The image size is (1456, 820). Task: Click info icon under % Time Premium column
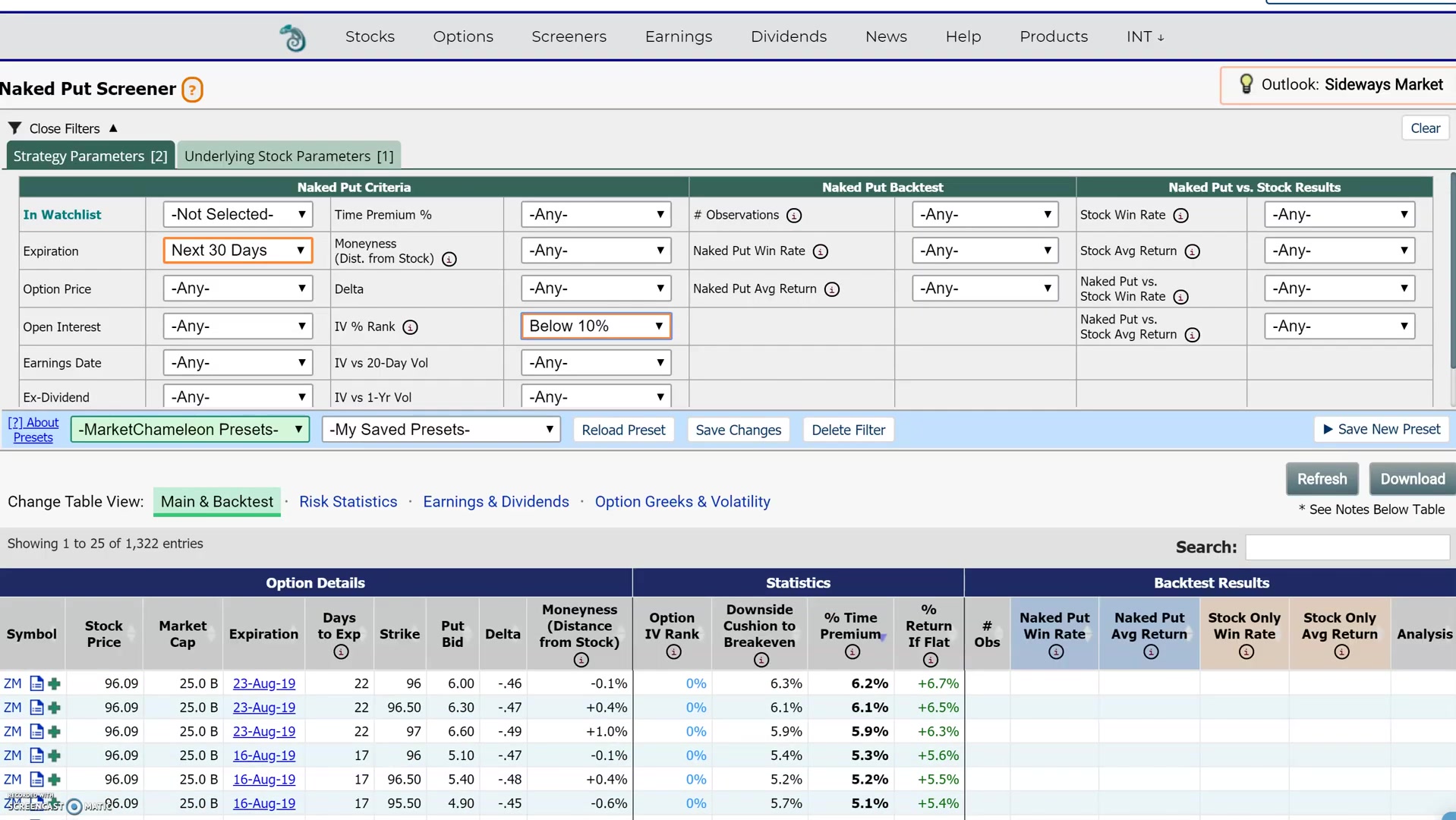tap(852, 652)
